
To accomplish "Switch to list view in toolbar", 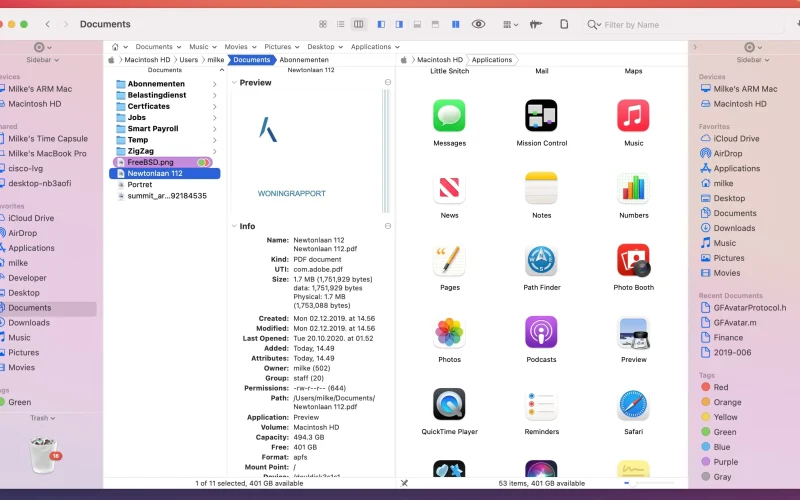I will pyautogui.click(x=340, y=24).
